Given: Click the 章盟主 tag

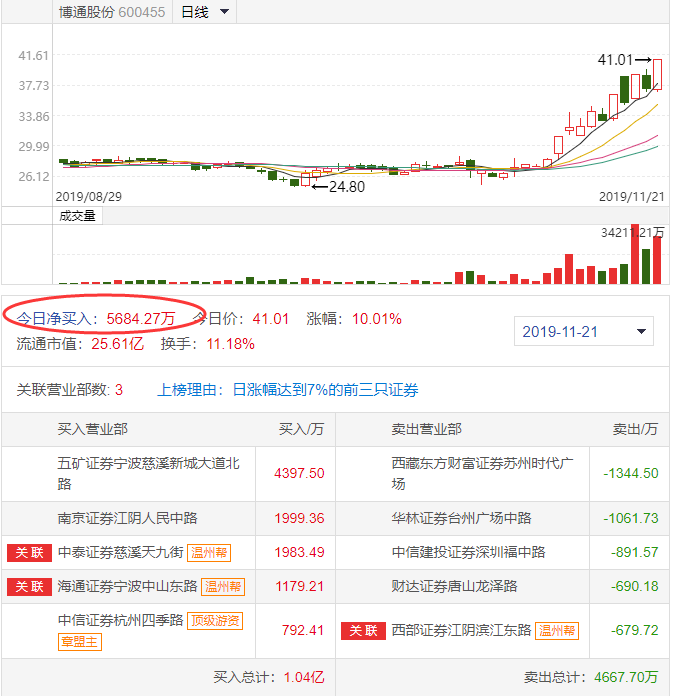Looking at the screenshot, I should [x=79, y=642].
